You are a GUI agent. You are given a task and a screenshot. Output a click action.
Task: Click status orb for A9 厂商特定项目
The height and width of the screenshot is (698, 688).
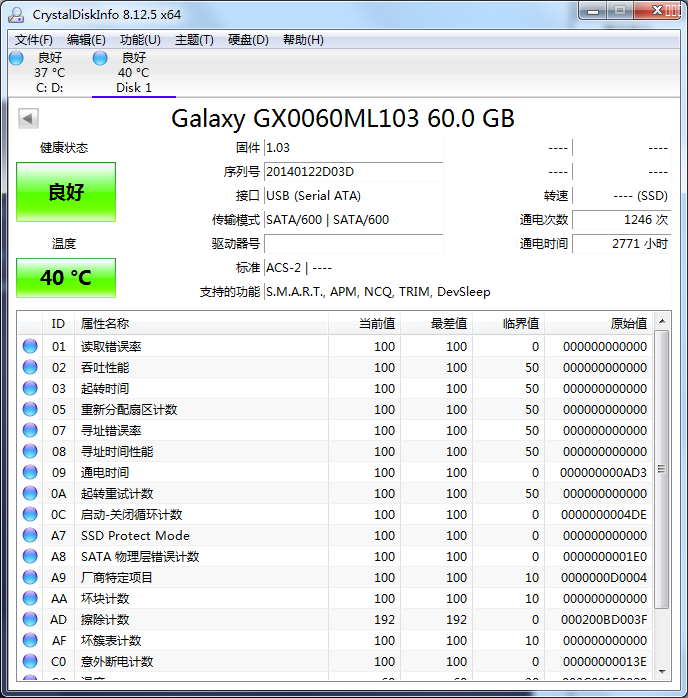pyautogui.click(x=30, y=577)
